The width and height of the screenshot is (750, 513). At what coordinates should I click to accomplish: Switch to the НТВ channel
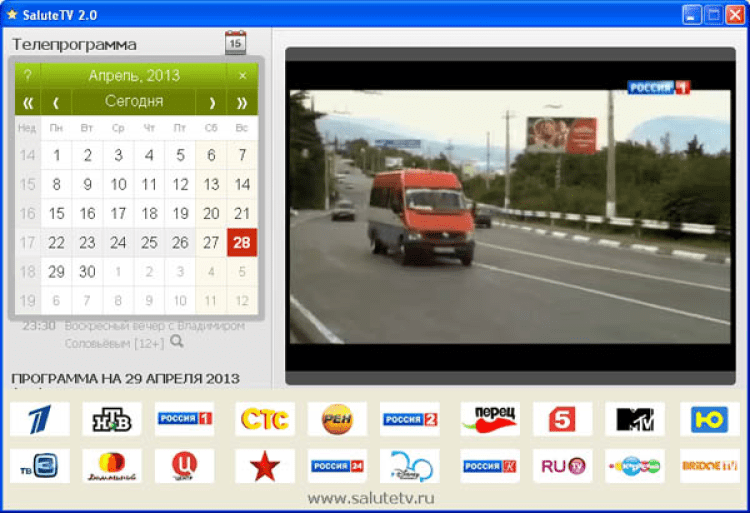coord(112,419)
